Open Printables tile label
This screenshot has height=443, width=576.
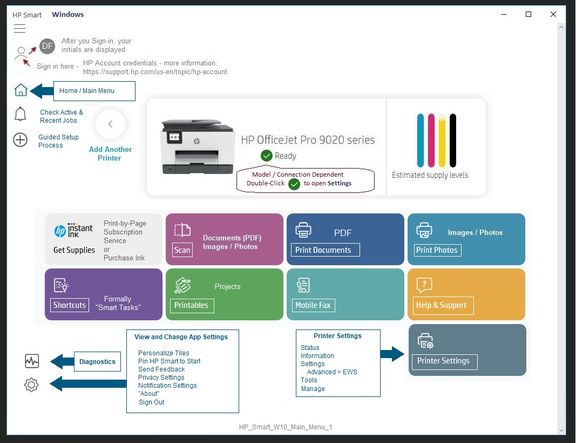tap(191, 305)
